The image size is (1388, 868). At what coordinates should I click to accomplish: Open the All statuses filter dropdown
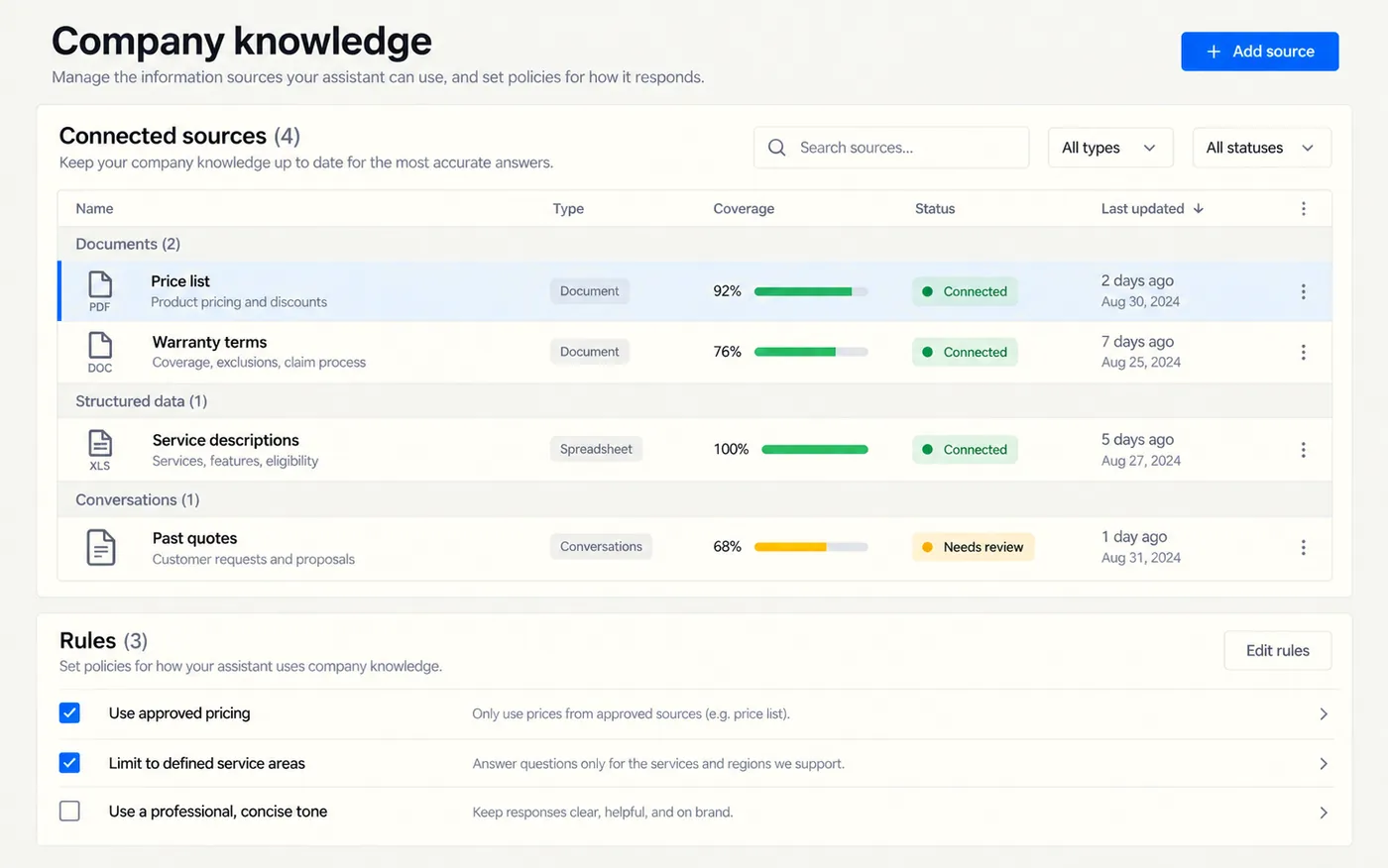(x=1261, y=148)
